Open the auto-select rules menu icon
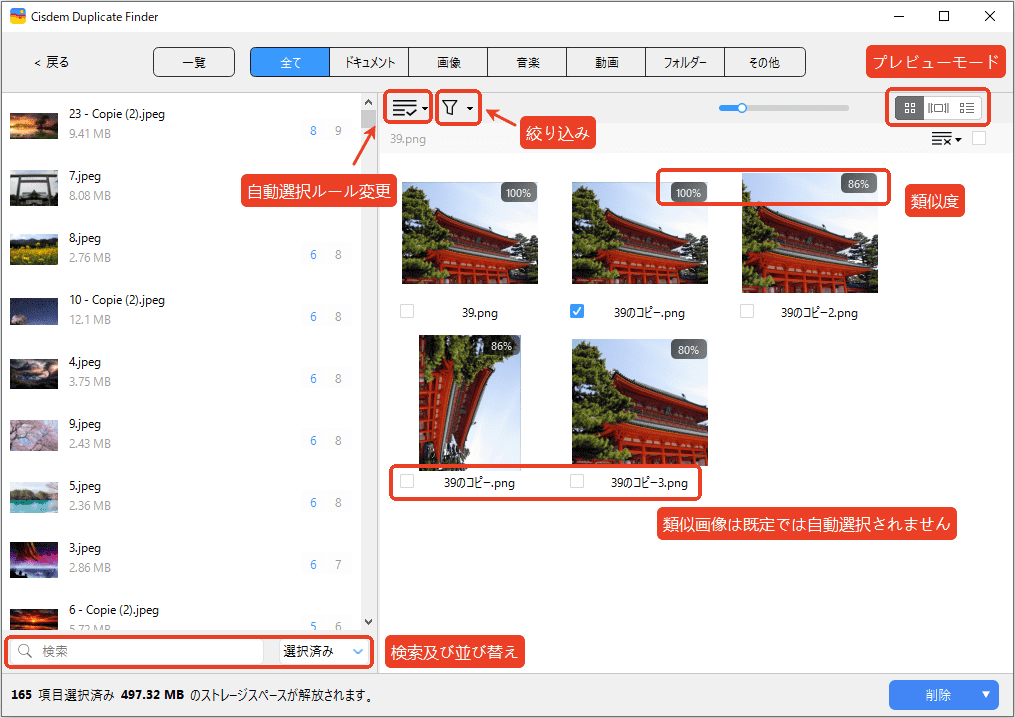This screenshot has width=1015, height=718. tap(410, 107)
